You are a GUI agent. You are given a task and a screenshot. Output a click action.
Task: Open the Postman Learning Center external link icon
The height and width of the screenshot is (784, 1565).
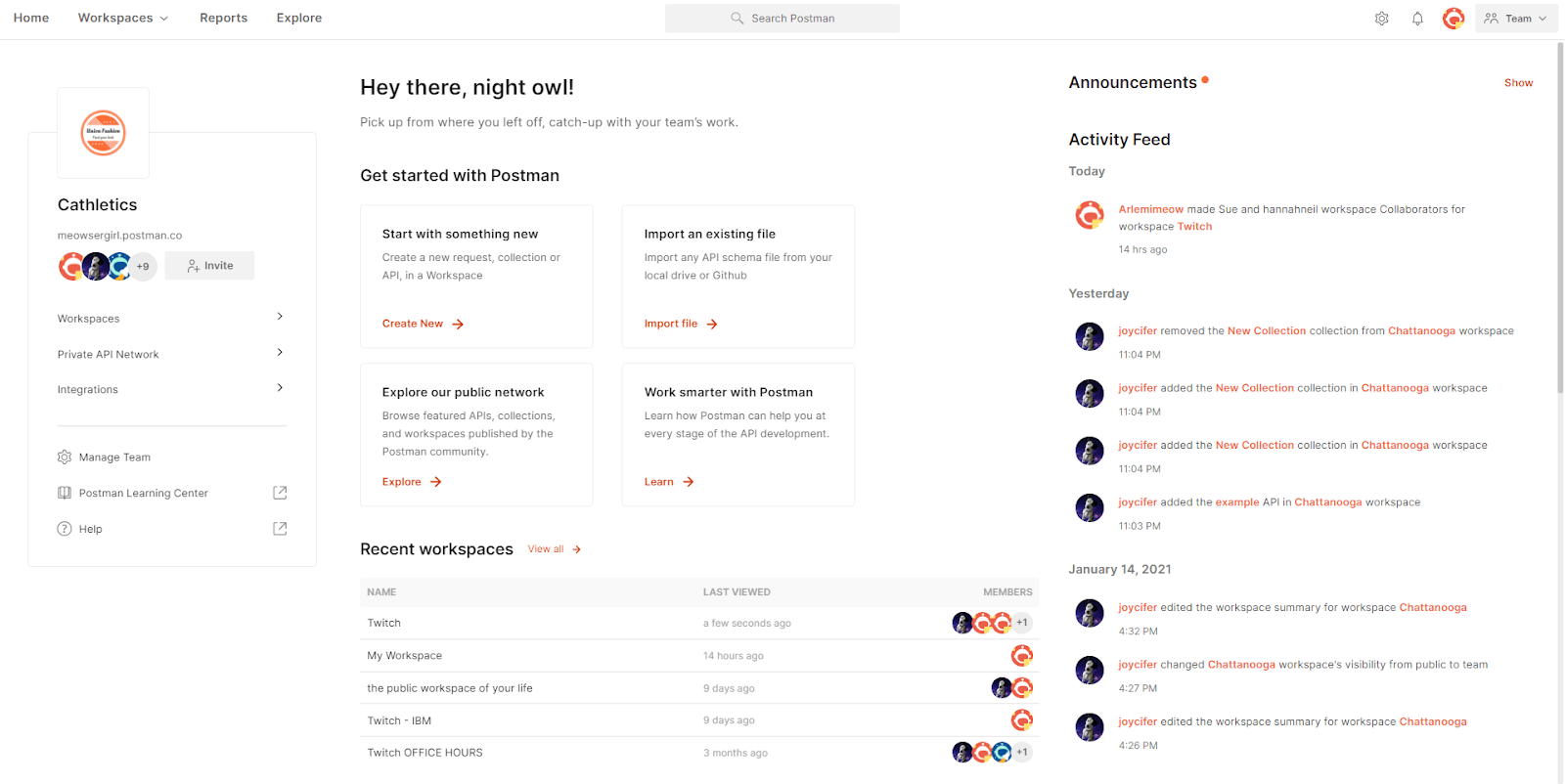click(x=280, y=493)
